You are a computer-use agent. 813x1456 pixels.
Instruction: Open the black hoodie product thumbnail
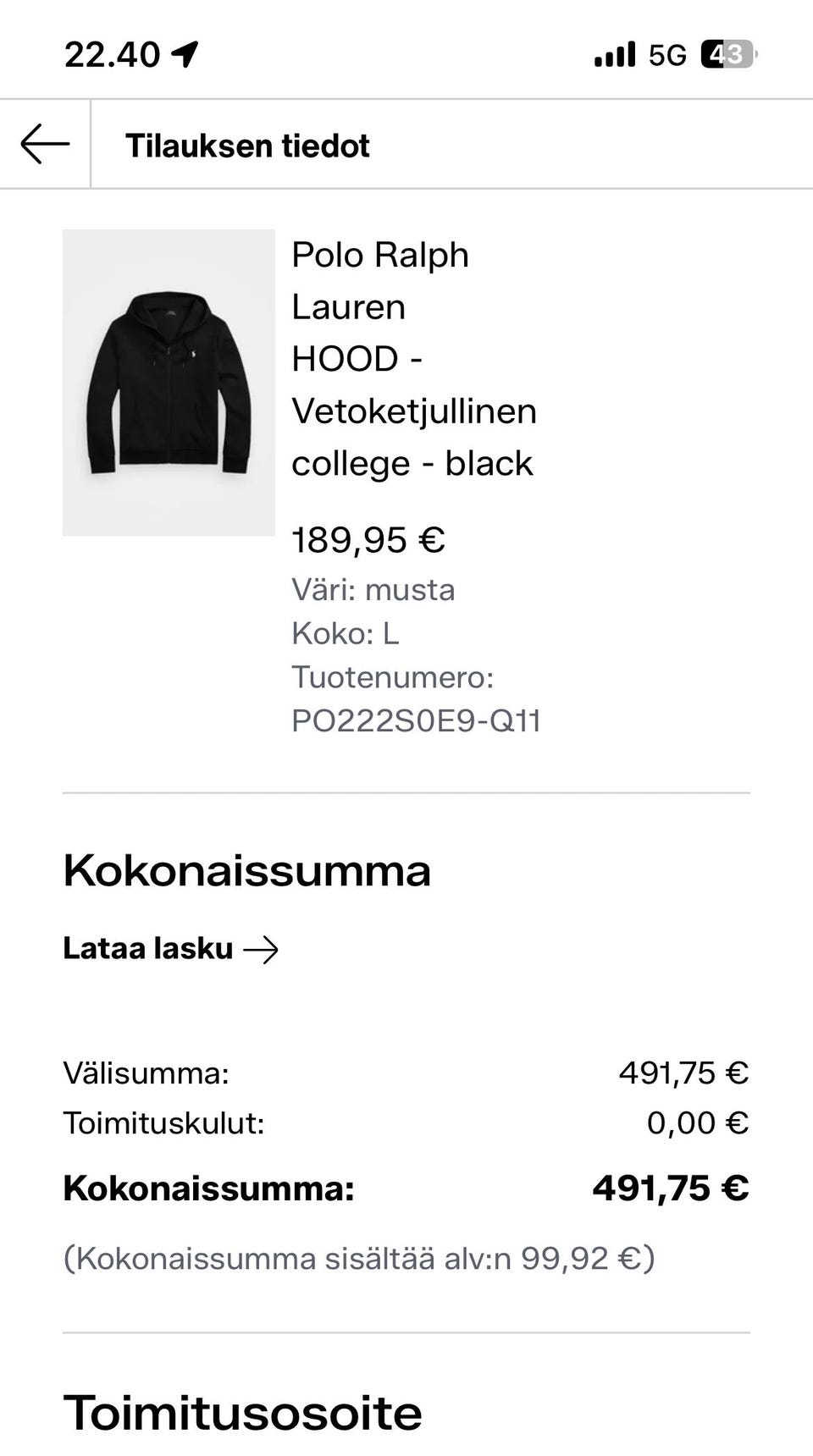pos(169,383)
